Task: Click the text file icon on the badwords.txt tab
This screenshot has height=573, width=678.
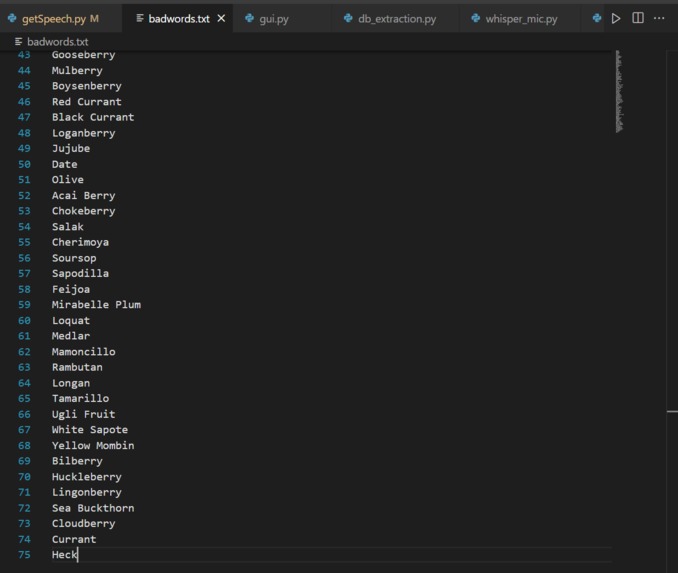Action: click(x=140, y=18)
